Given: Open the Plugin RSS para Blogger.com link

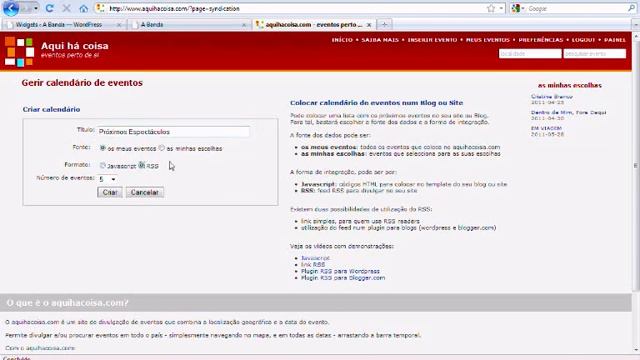Looking at the screenshot, I should pos(343,278).
